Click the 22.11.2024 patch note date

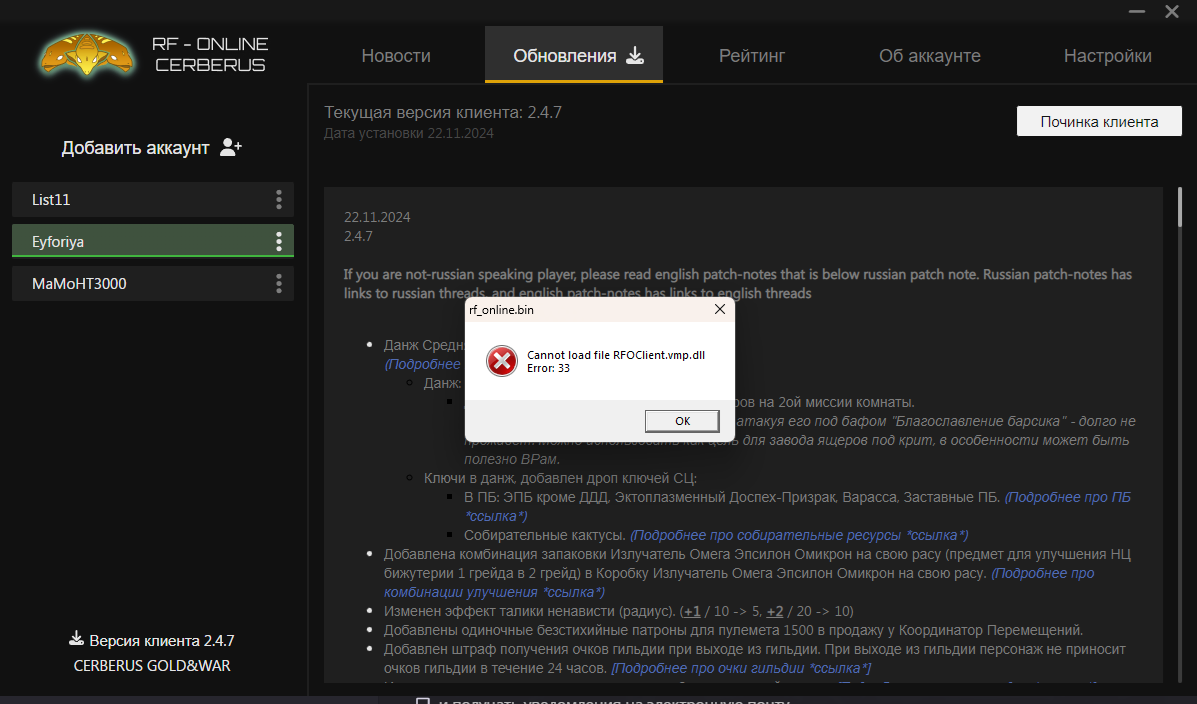(x=377, y=217)
